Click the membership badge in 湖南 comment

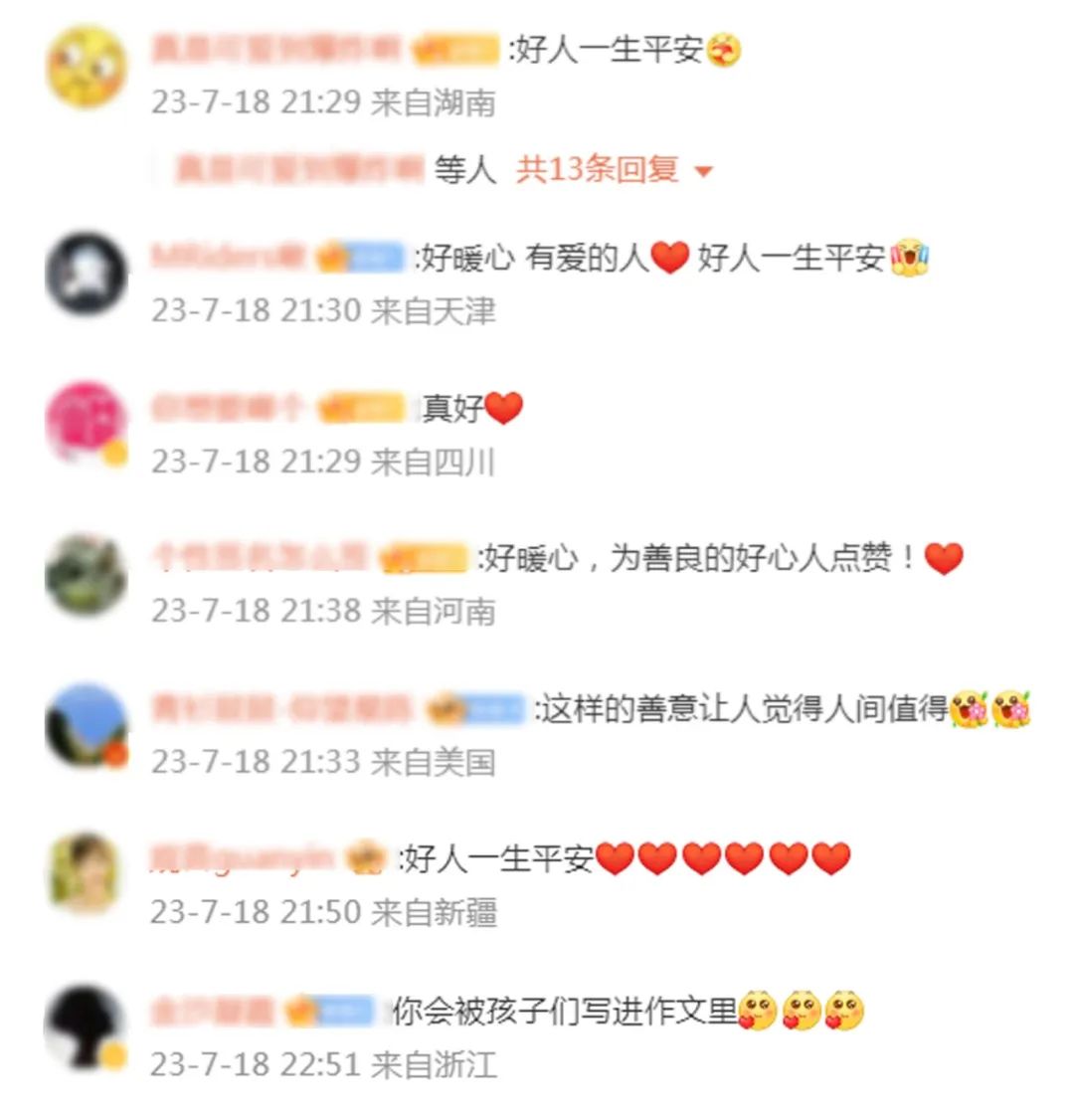pyautogui.click(x=455, y=50)
